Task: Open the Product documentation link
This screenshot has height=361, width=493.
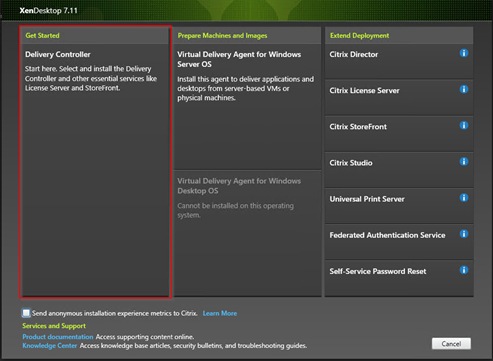Action: coord(58,337)
